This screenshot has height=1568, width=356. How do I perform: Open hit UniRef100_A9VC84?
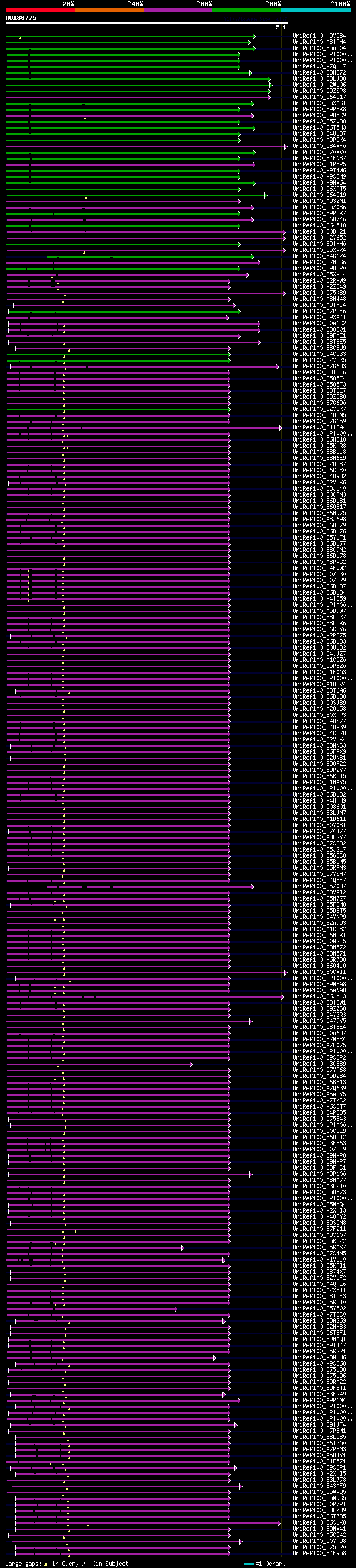[x=319, y=36]
